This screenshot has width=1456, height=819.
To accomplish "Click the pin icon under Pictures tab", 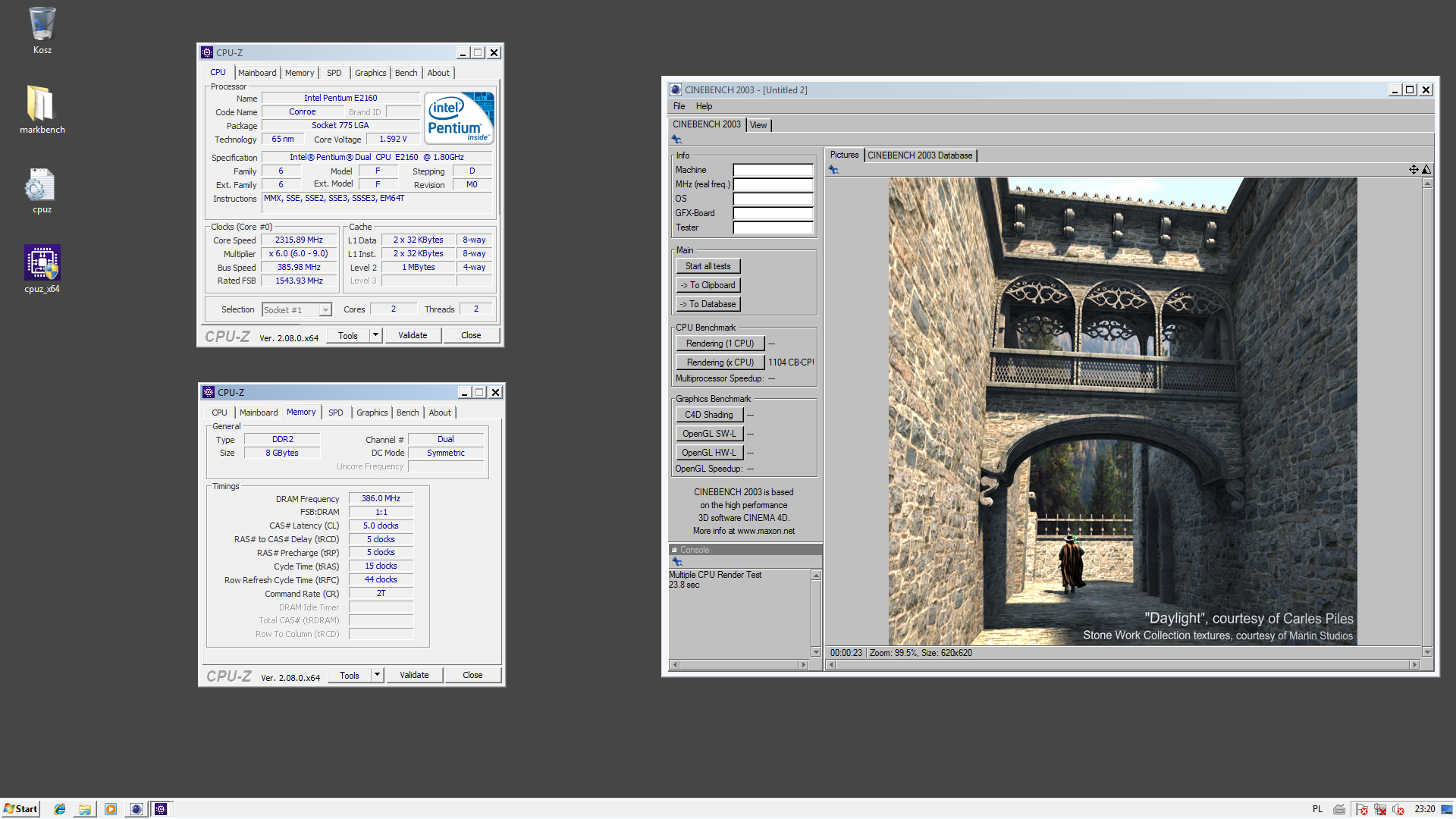I will (x=833, y=170).
